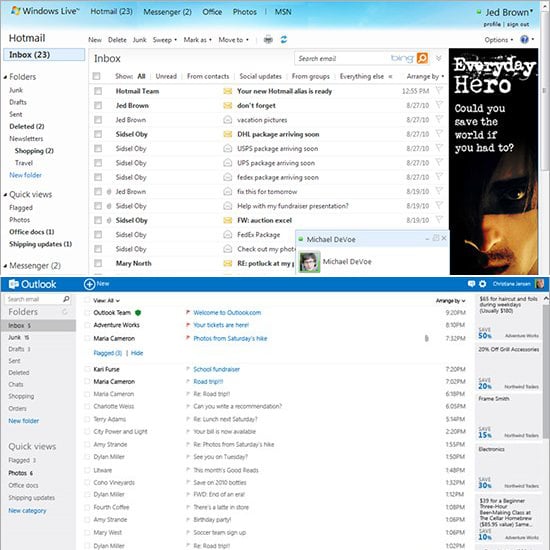The width and height of the screenshot is (550, 550).
Task: Click the Outlook logo in blue bar
Action: click(32, 284)
